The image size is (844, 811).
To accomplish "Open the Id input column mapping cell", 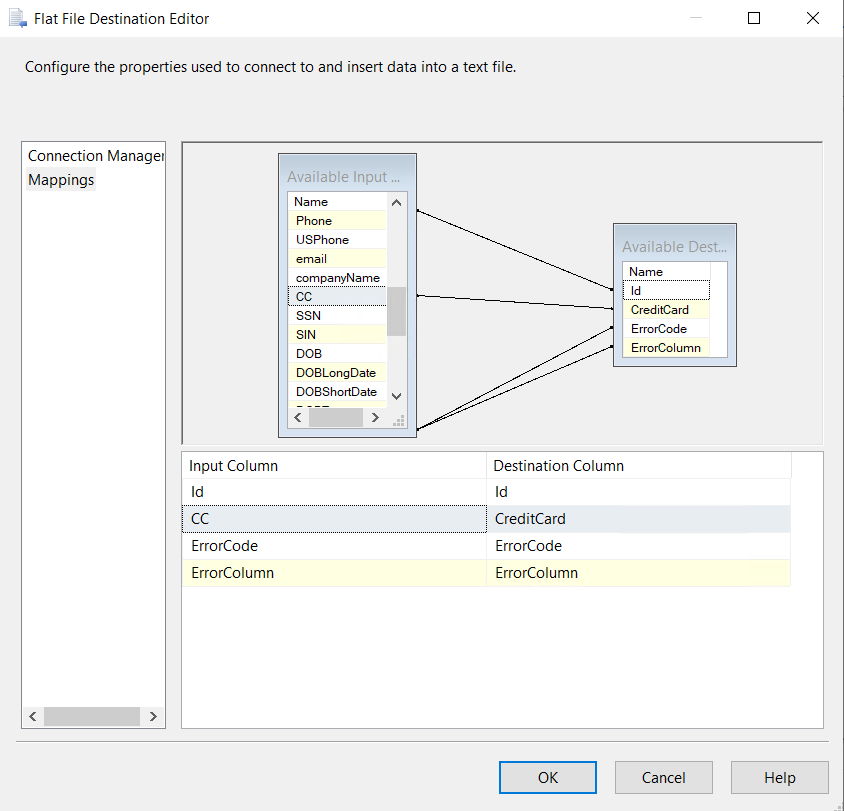I will coord(334,492).
